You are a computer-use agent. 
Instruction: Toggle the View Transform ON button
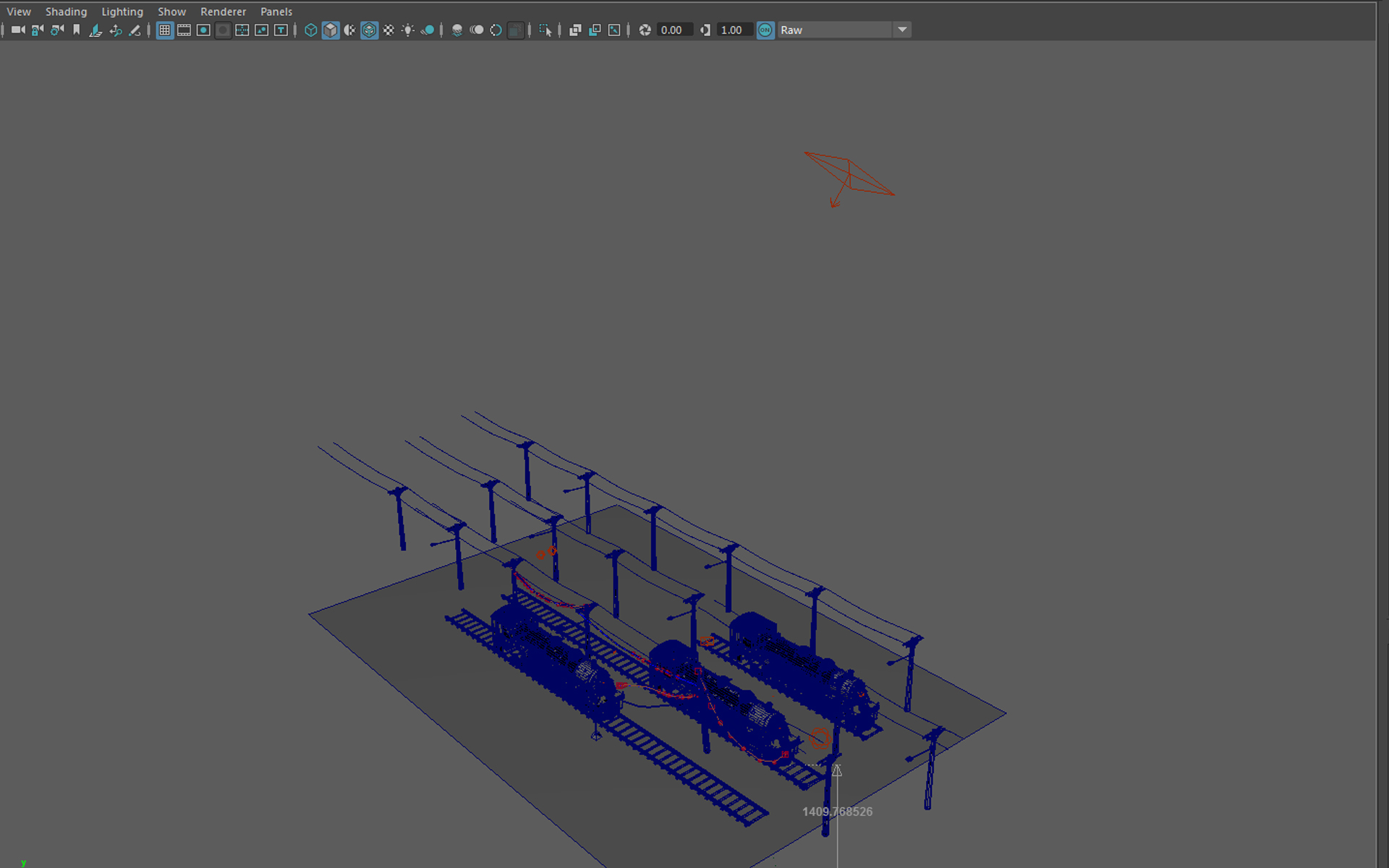765,30
